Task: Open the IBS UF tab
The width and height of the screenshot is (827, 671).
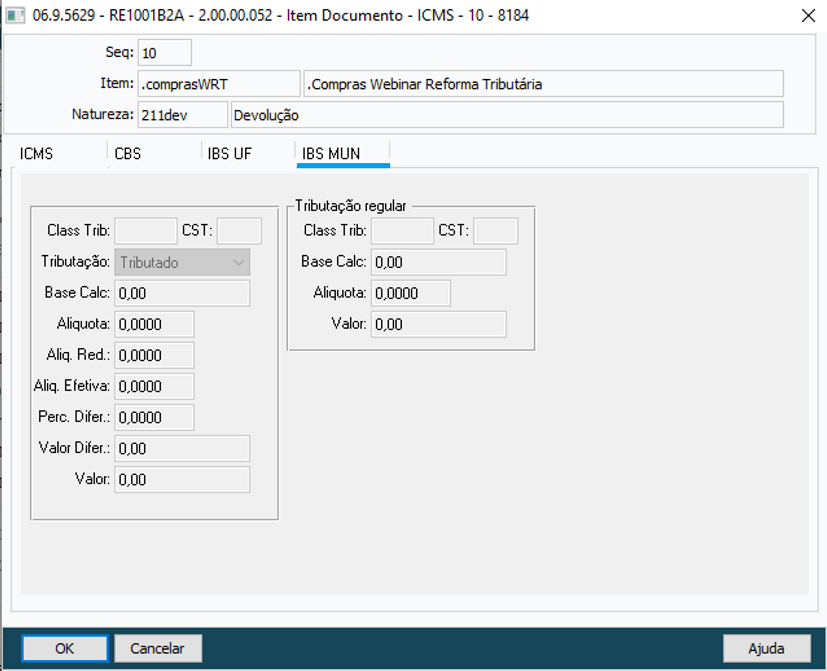Action: point(229,154)
